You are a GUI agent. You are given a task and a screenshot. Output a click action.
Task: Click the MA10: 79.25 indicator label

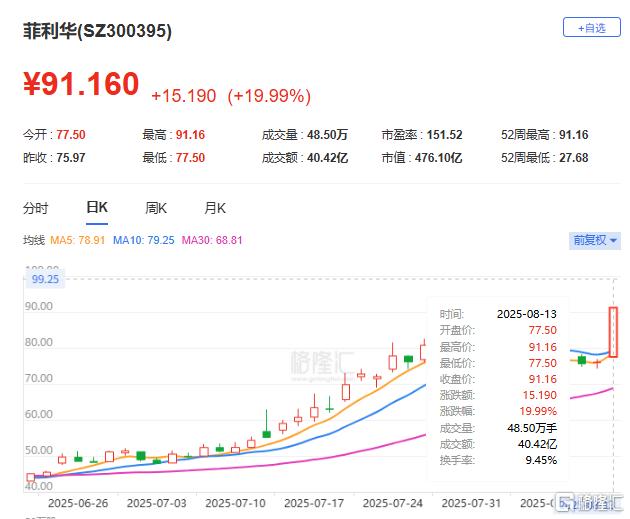pyautogui.click(x=143, y=240)
